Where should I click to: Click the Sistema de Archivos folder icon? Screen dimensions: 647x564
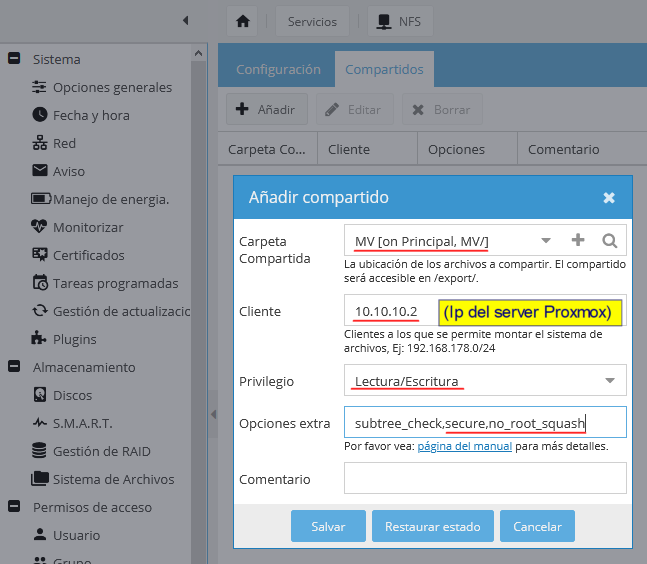click(x=40, y=478)
